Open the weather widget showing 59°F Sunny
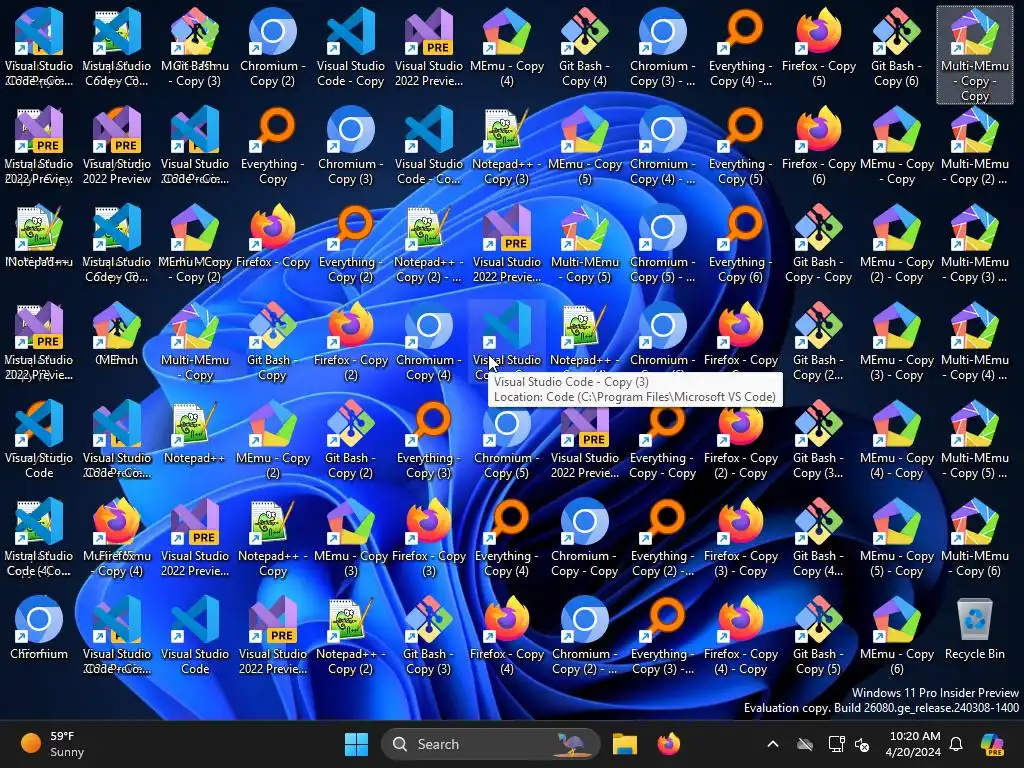The width and height of the screenshot is (1024, 768). [52, 744]
